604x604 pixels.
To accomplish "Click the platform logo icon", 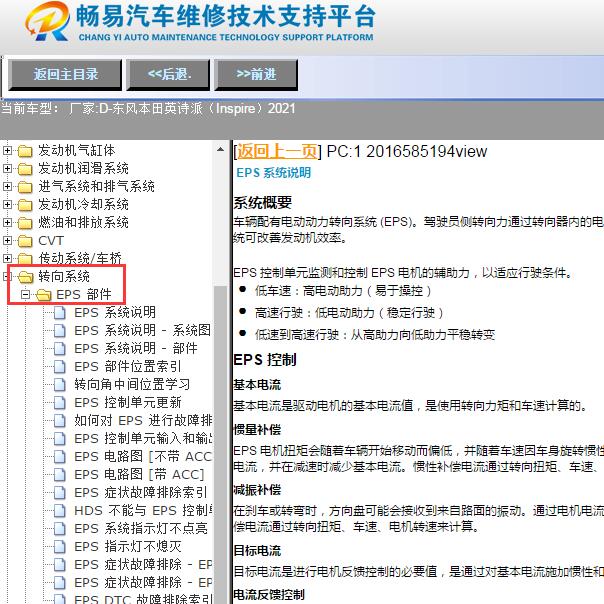I will (48, 21).
